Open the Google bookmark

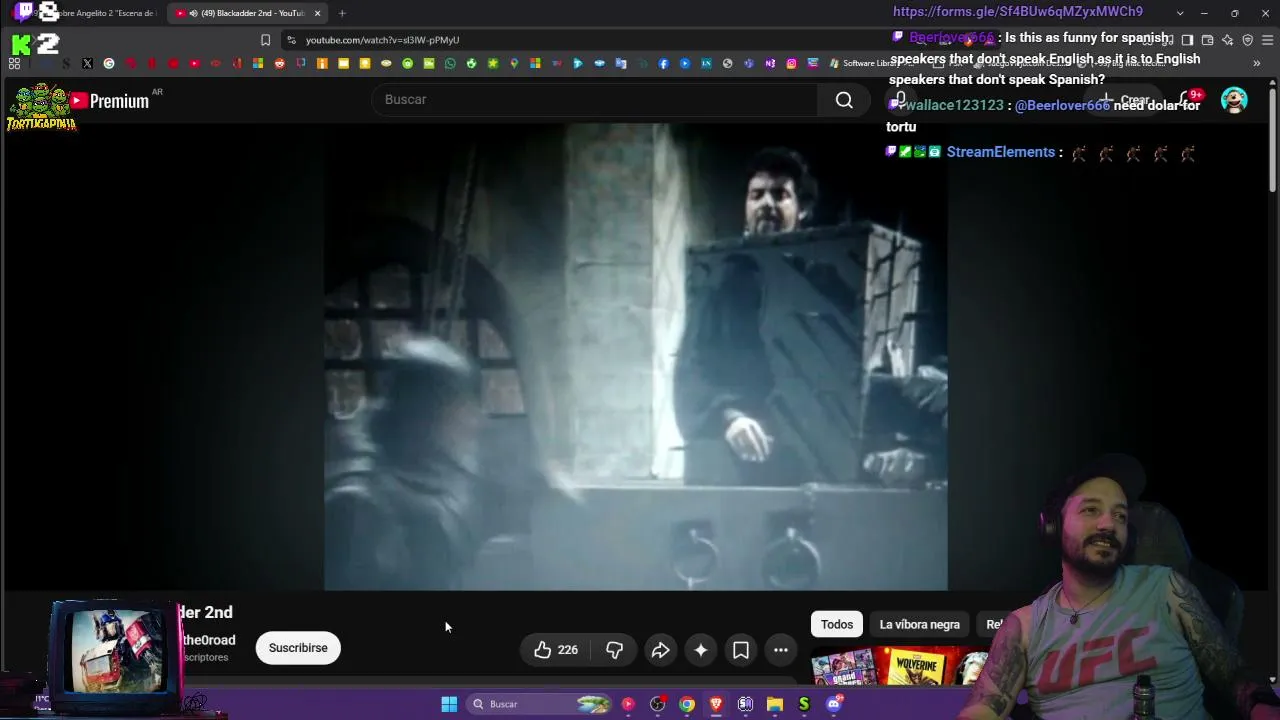[x=109, y=64]
